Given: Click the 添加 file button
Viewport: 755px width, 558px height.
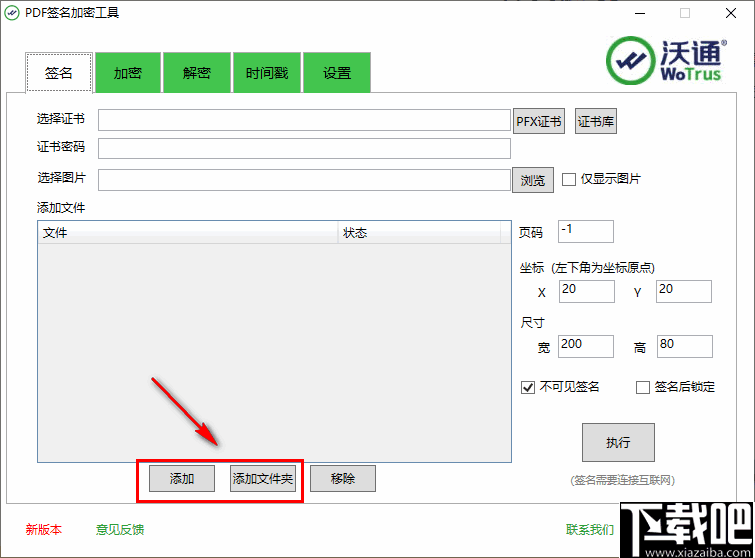Looking at the screenshot, I should pyautogui.click(x=182, y=479).
